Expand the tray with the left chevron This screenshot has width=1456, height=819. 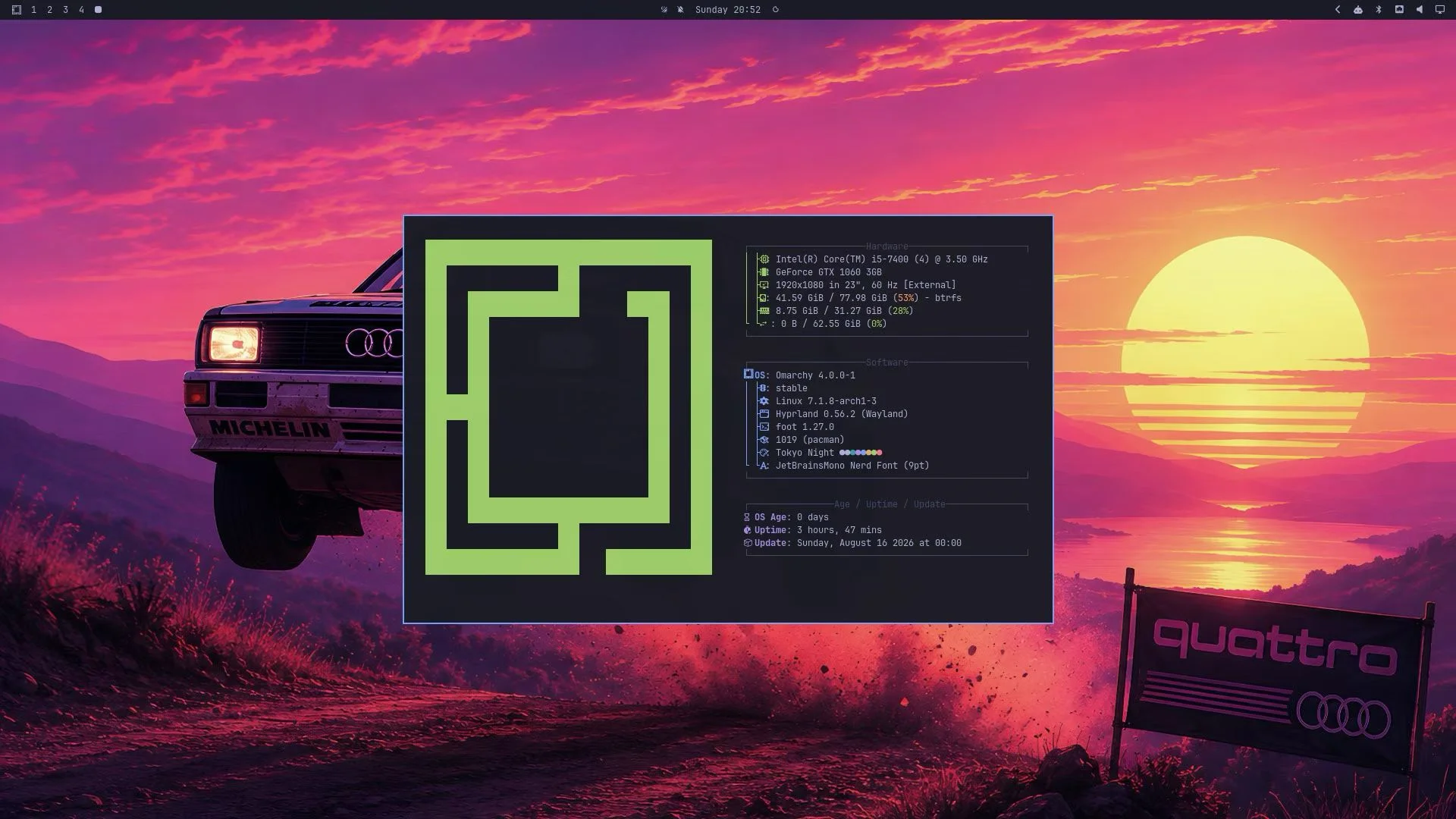coord(1338,10)
